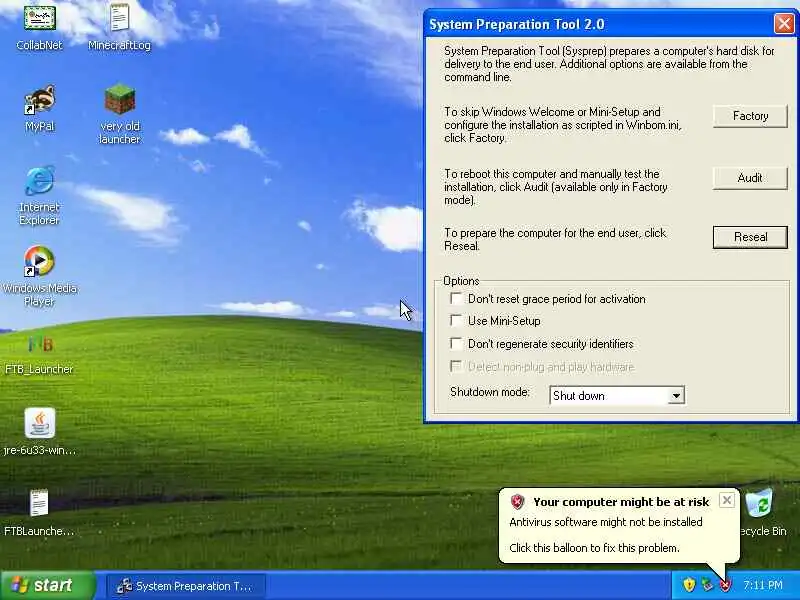Click 'Antivirus software might not be installed' text
Viewport: 800px width, 600px height.
click(606, 522)
